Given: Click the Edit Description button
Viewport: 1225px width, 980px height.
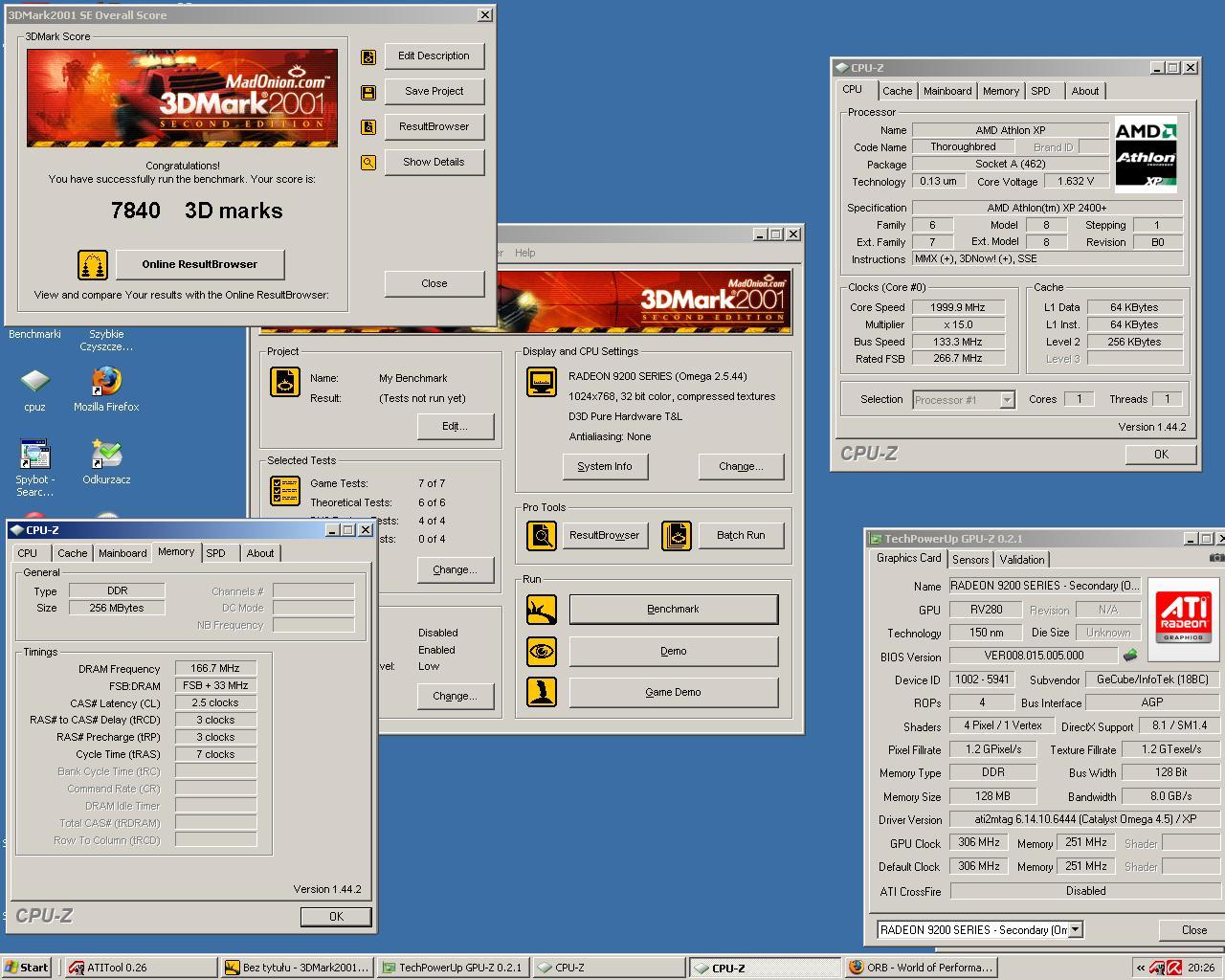Looking at the screenshot, I should pos(434,56).
